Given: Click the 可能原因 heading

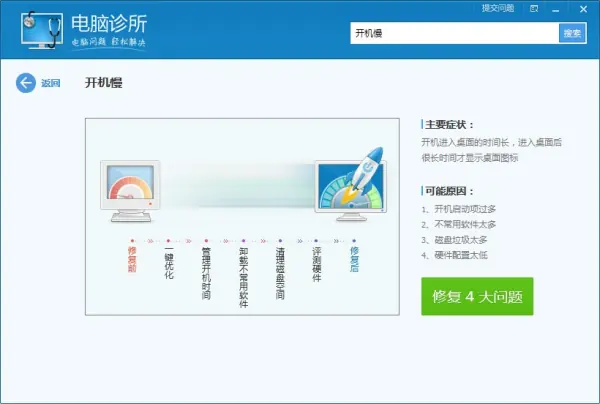Looking at the screenshot, I should coord(449,191).
